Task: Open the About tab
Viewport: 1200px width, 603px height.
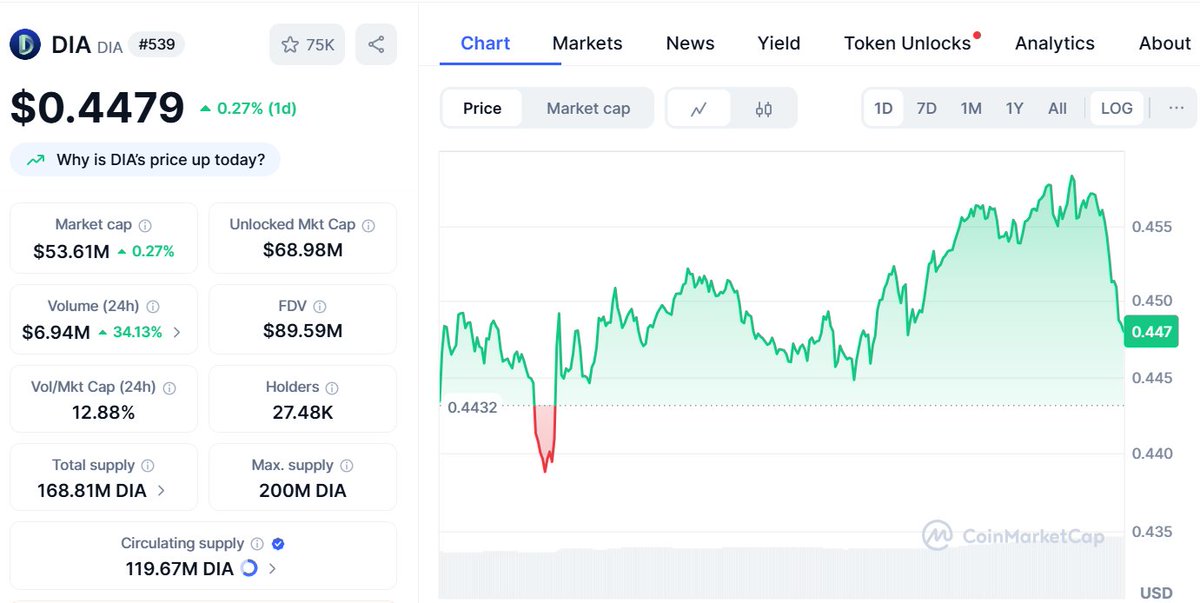Action: 1165,43
